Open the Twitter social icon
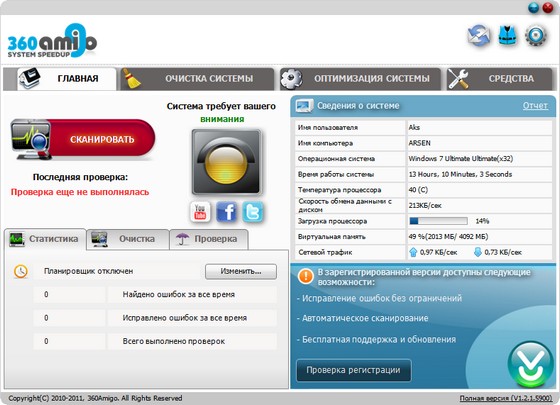The width and height of the screenshot is (560, 405). point(253,212)
